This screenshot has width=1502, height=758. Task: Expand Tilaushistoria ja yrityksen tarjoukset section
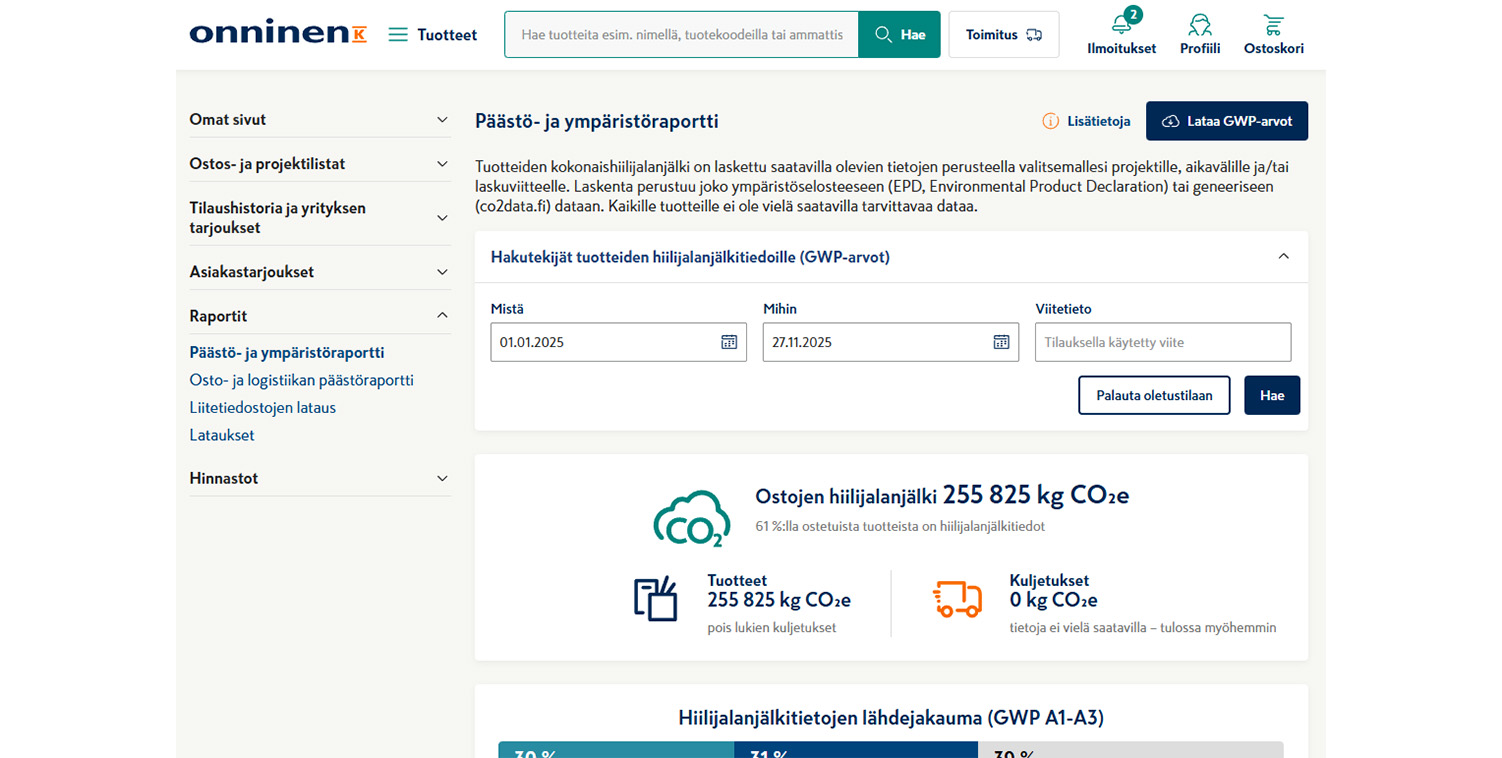(320, 218)
